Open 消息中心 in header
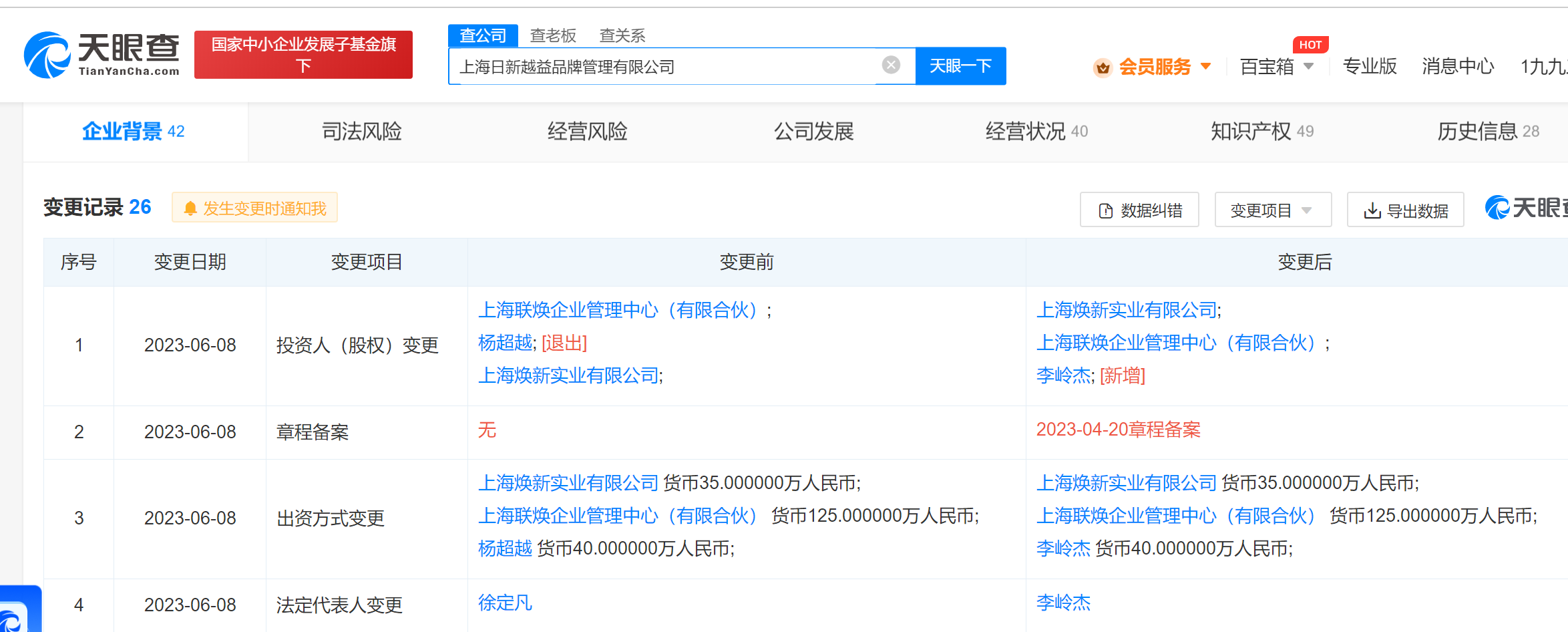This screenshot has height=632, width=1568. tap(1458, 66)
